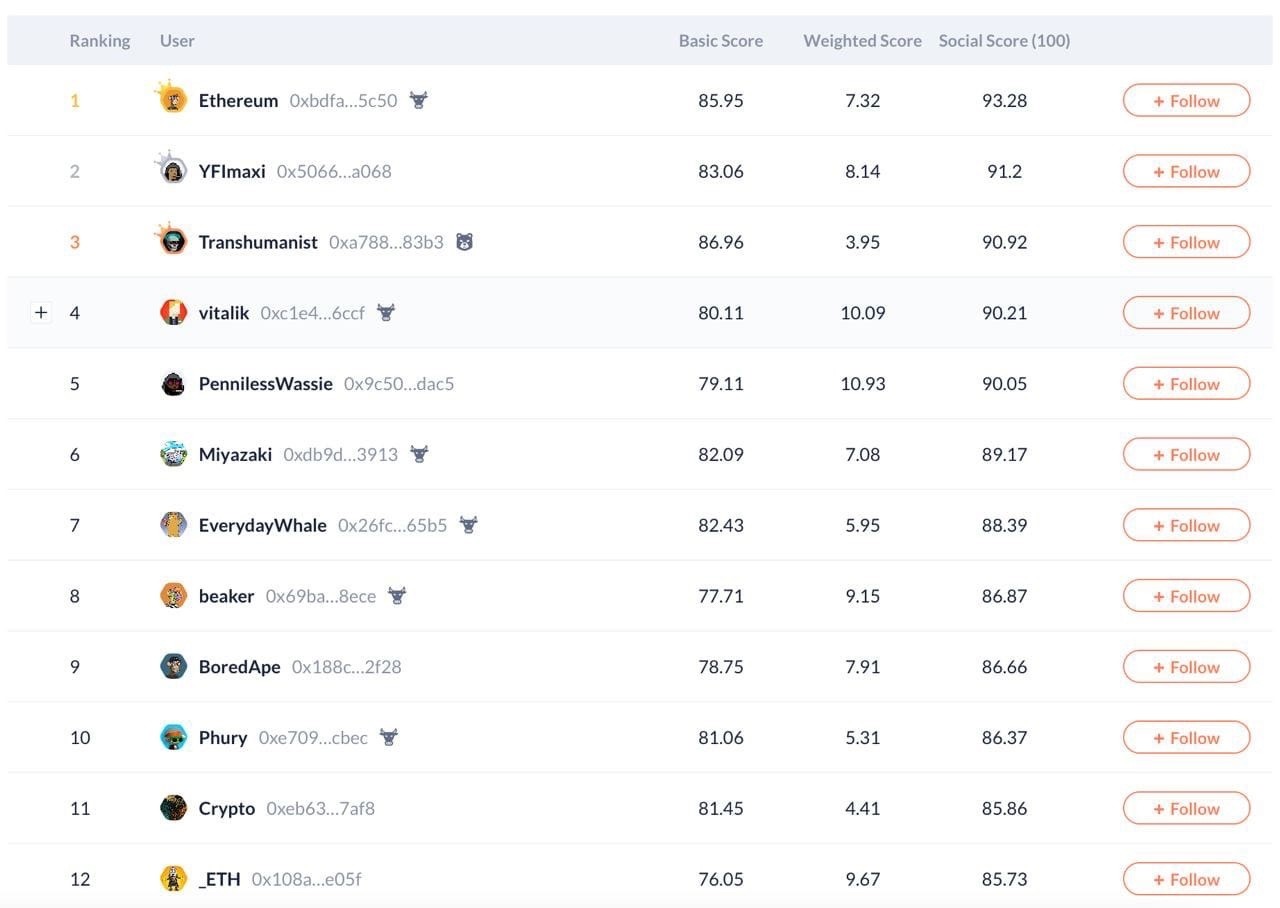The image size is (1280, 908).
Task: Open PennilessWassie's avatar icon
Action: [x=173, y=384]
